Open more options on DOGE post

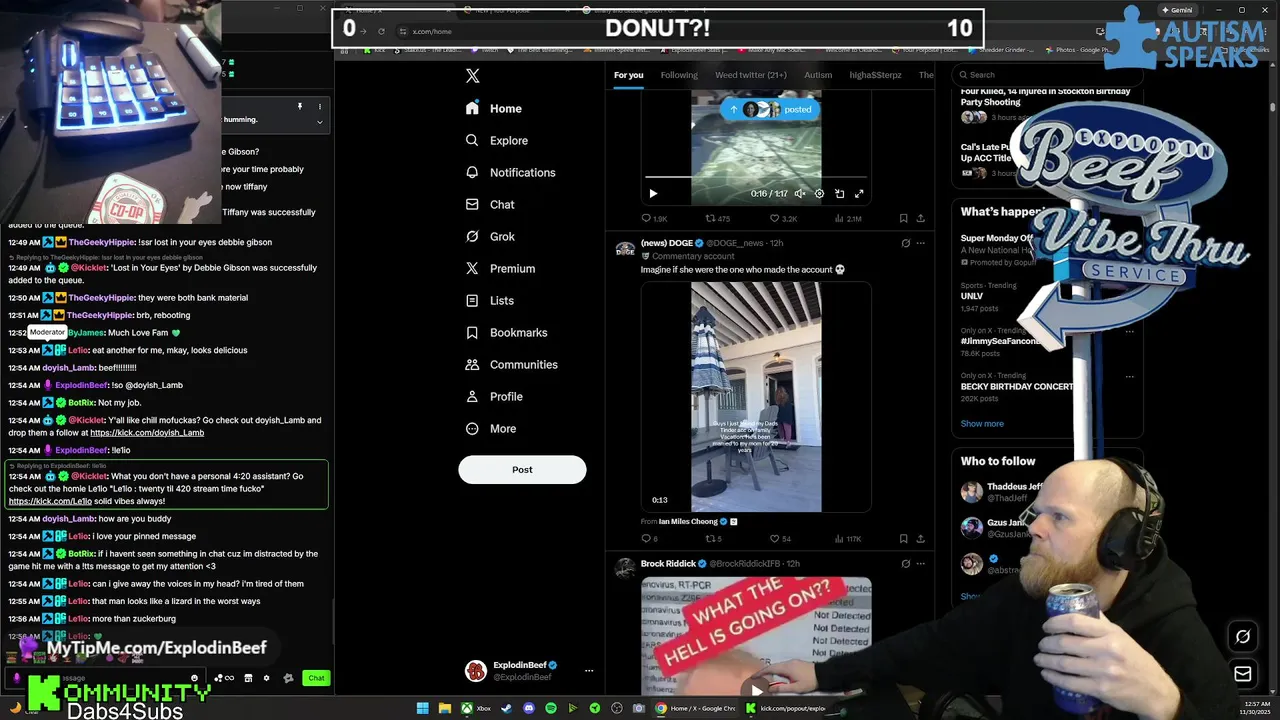click(921, 243)
